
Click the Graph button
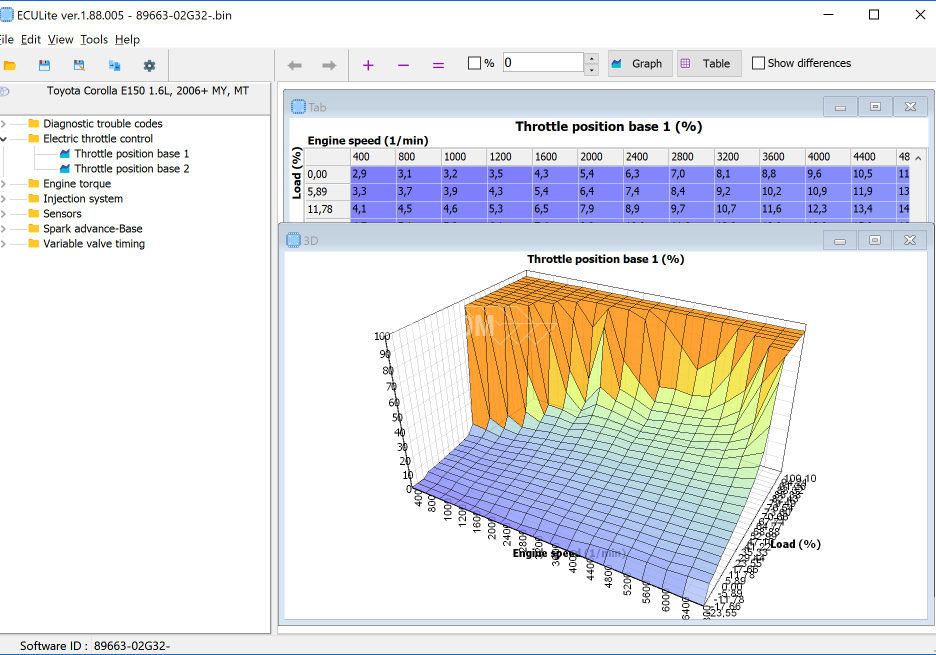click(x=637, y=64)
